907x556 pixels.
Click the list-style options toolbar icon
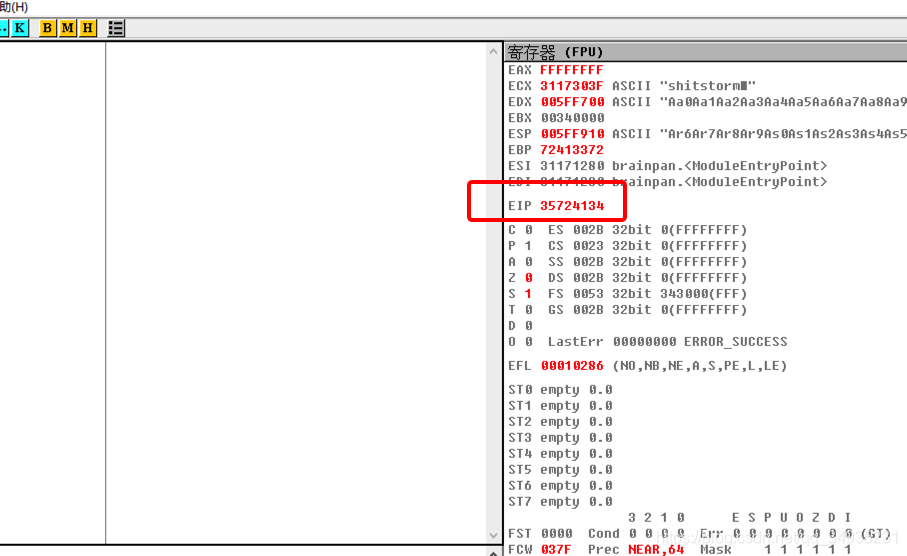click(116, 28)
